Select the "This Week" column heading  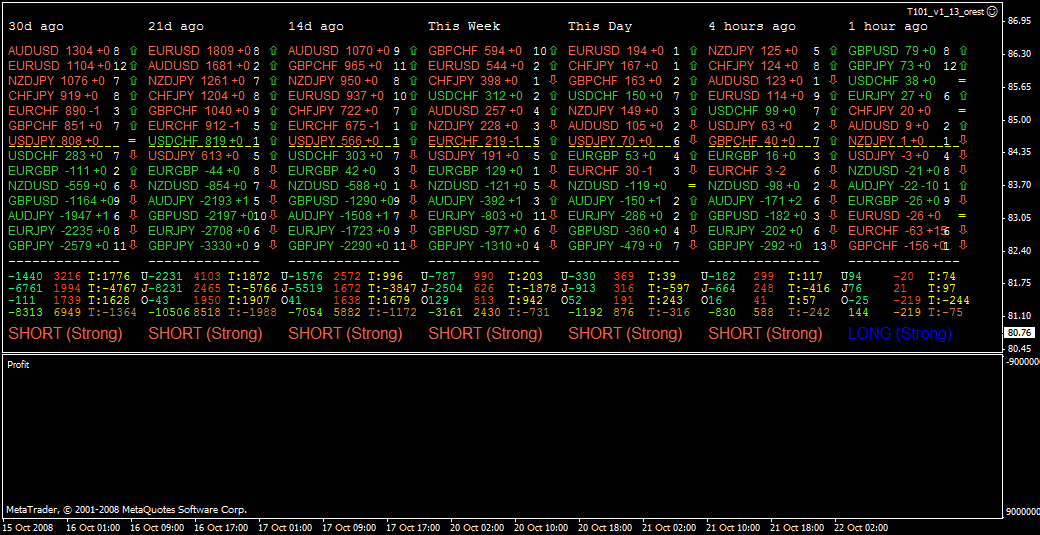[464, 26]
